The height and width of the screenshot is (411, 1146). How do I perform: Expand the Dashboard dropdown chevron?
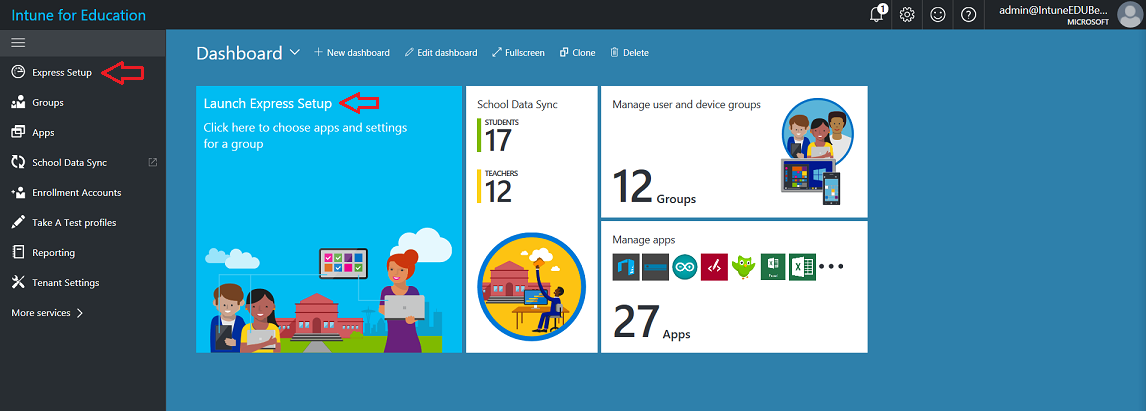(294, 53)
